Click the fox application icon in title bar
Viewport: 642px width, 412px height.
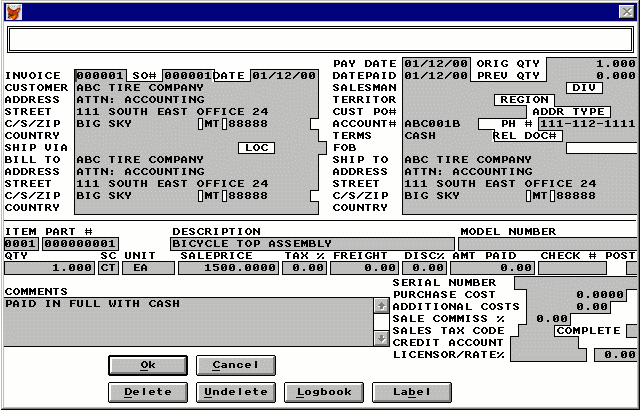click(14, 12)
